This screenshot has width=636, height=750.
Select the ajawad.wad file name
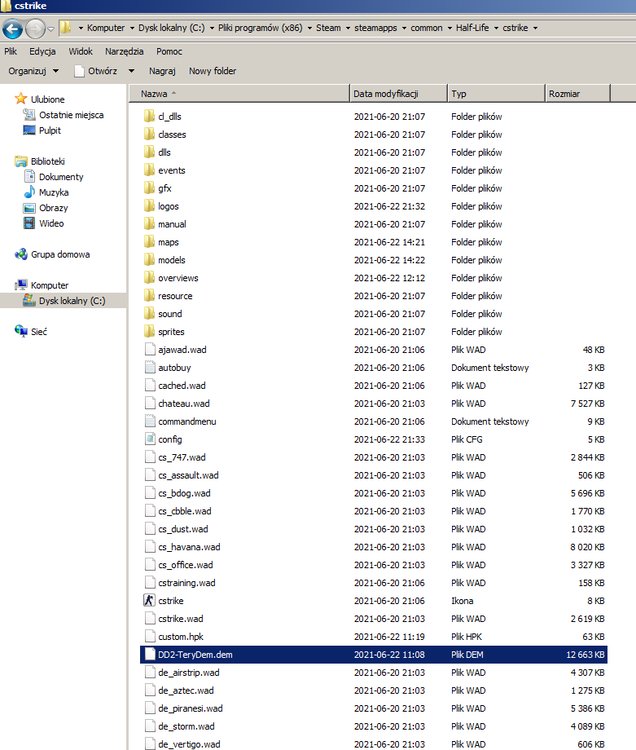(x=182, y=350)
